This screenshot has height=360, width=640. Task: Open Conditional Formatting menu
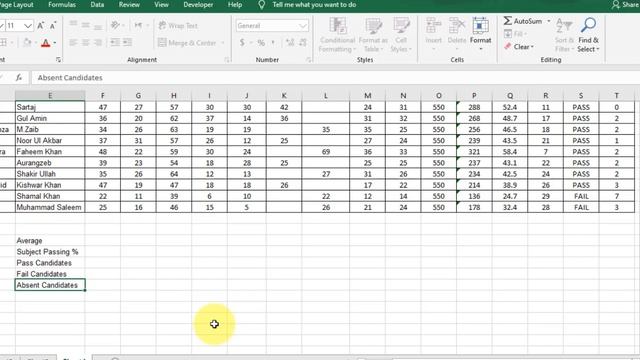pyautogui.click(x=337, y=35)
